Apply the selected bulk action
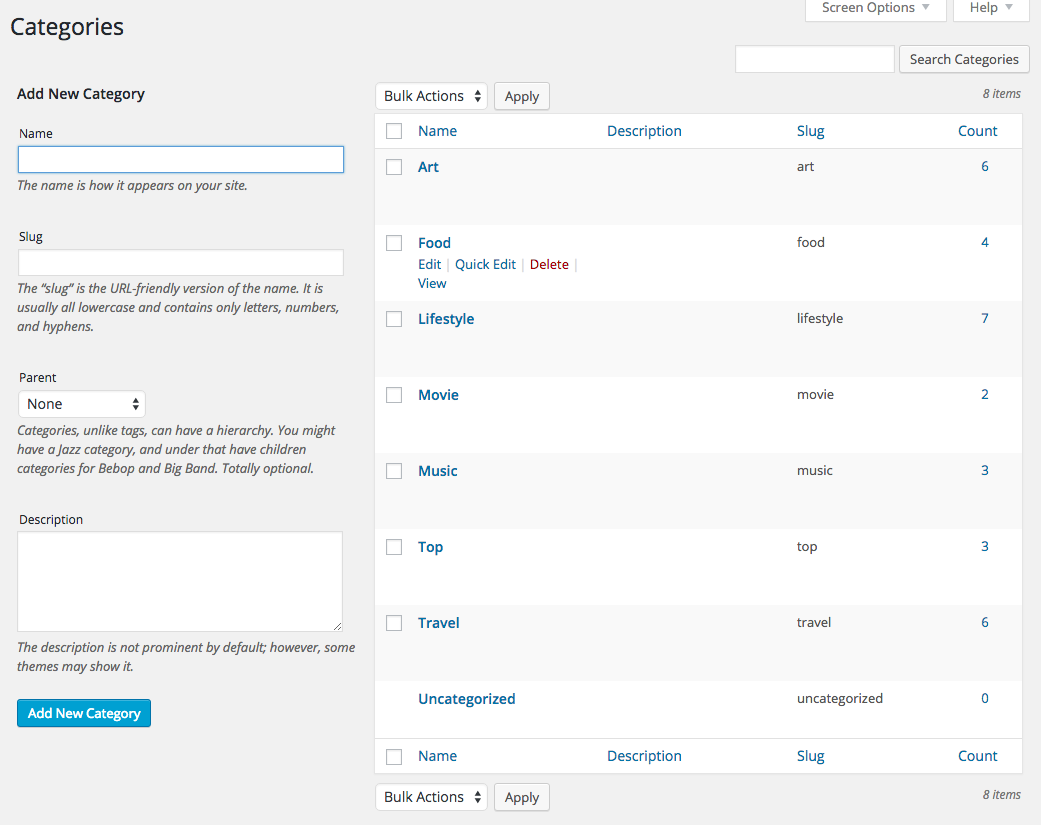The height and width of the screenshot is (825, 1041). [521, 96]
